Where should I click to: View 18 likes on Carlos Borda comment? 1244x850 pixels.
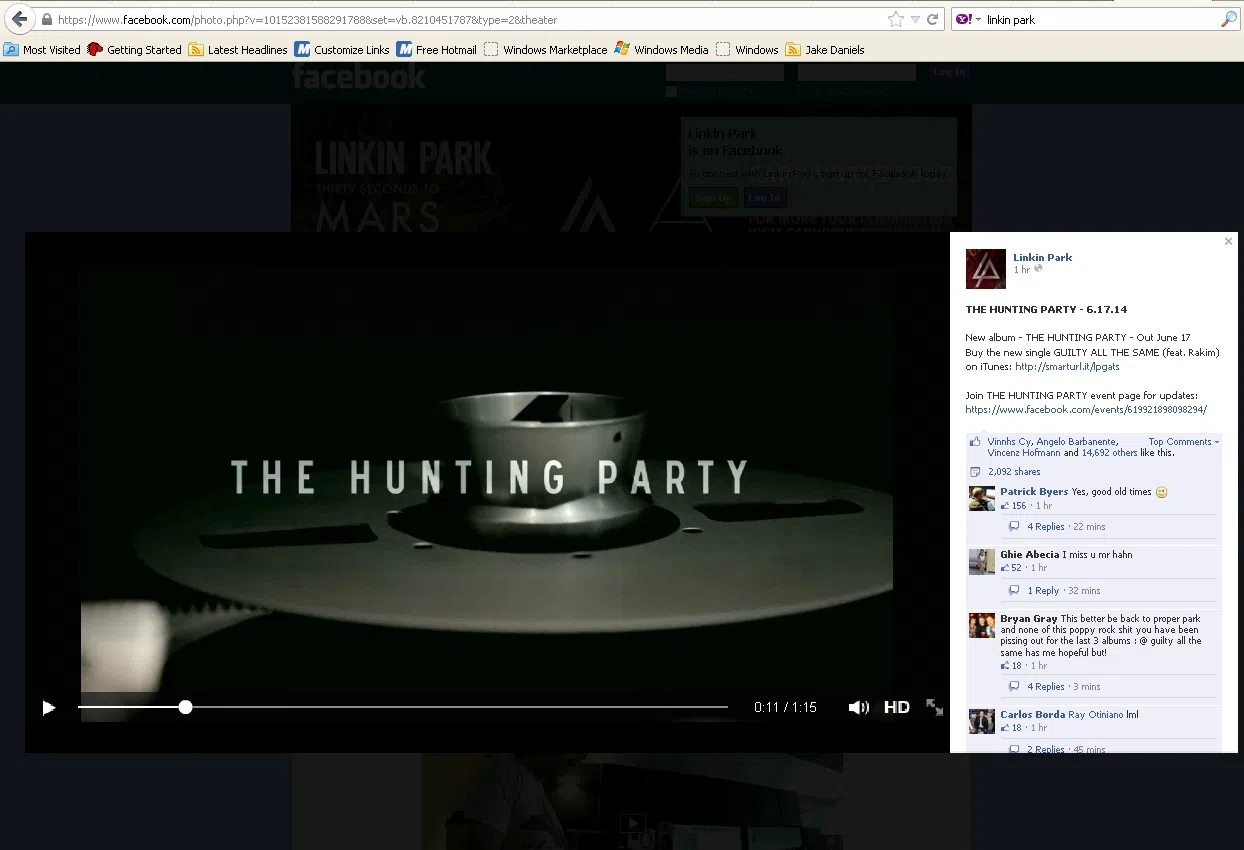tap(1011, 728)
